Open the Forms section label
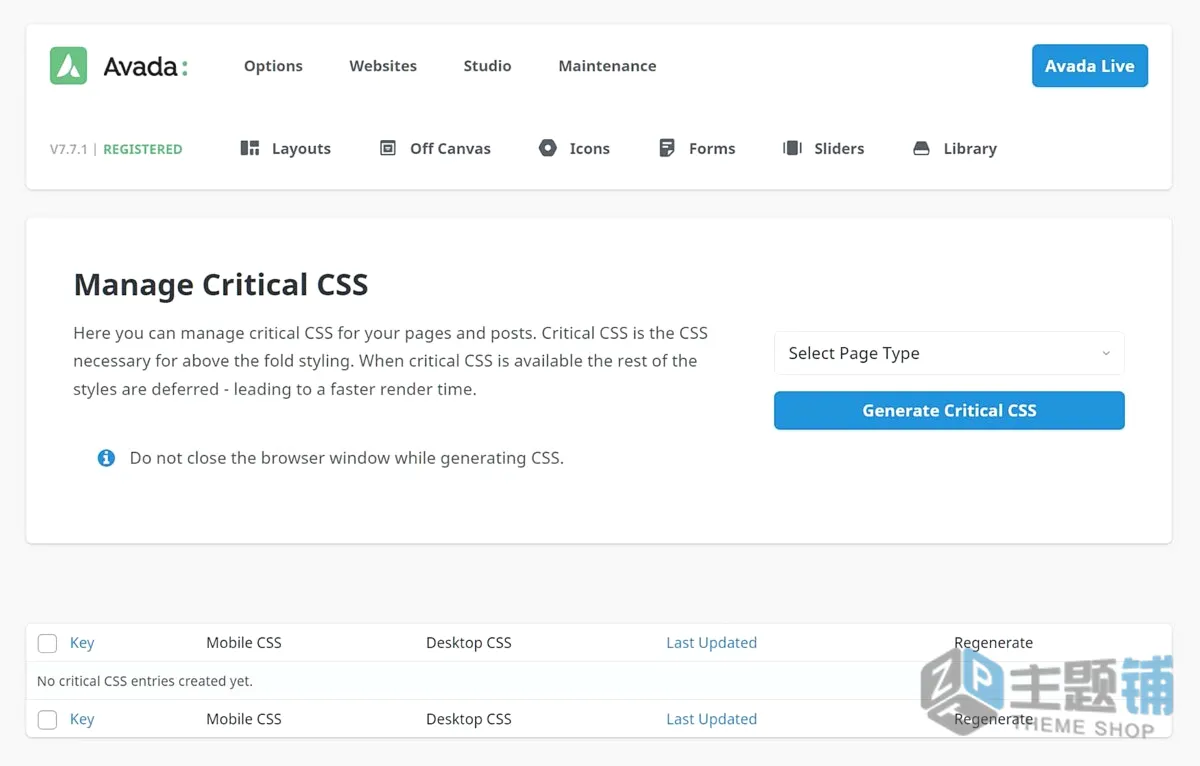This screenshot has width=1200, height=766. tap(712, 148)
